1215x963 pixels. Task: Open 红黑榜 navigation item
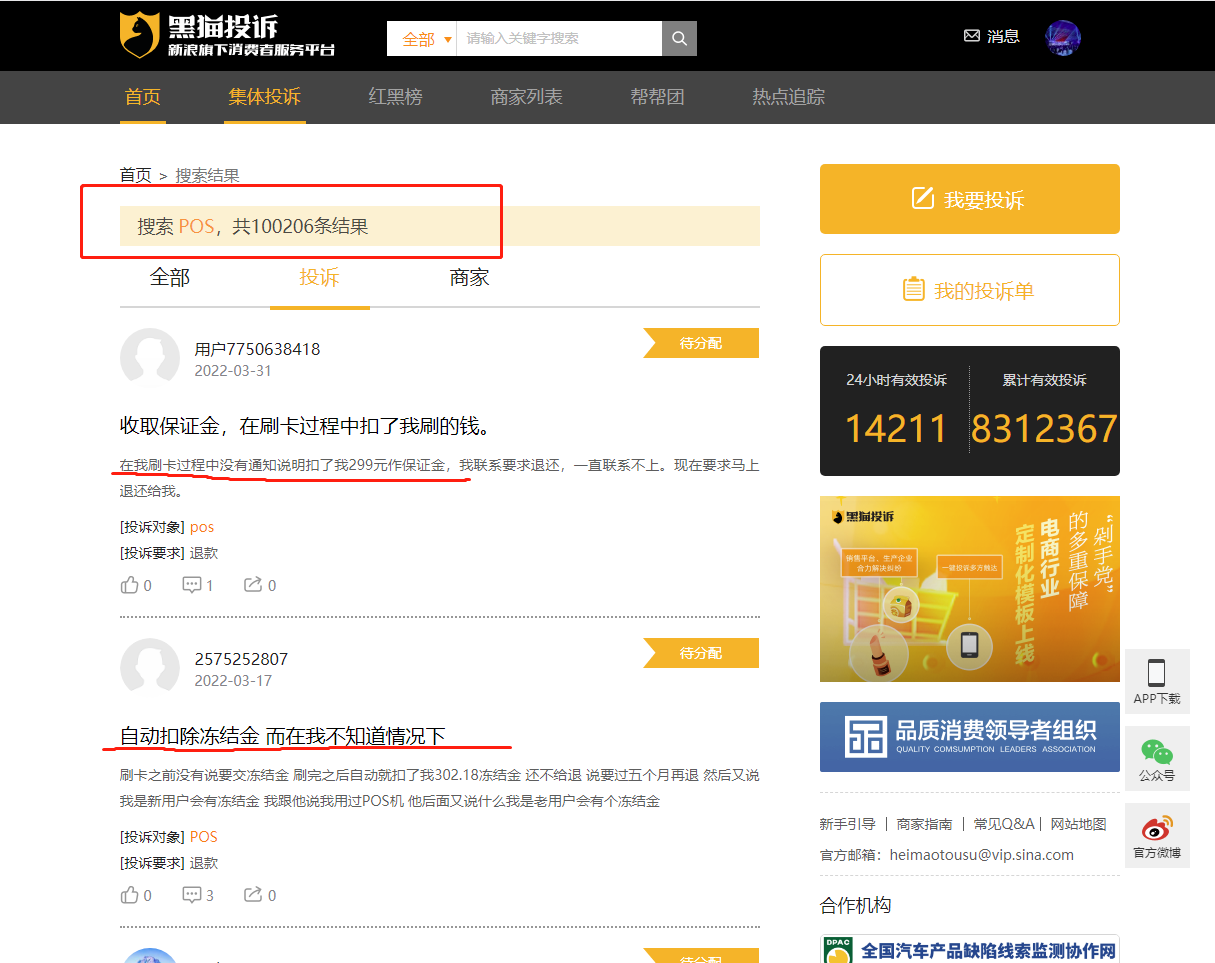click(x=395, y=97)
